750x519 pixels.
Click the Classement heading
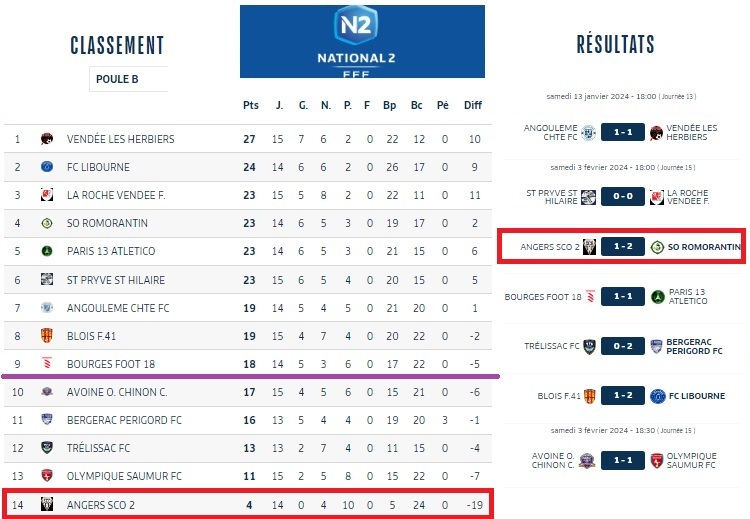[x=117, y=45]
